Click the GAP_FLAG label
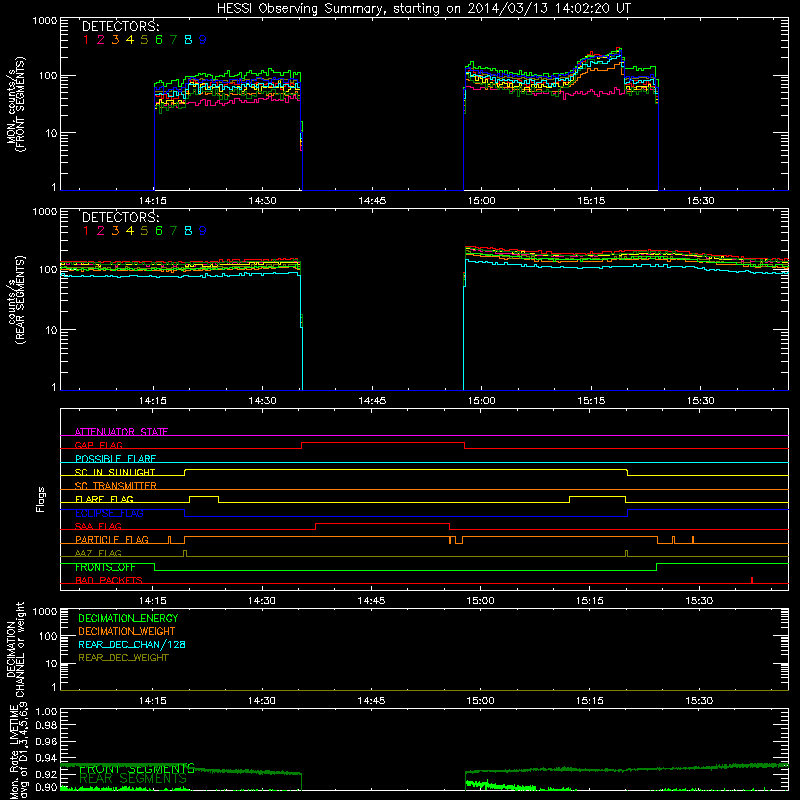 click(98, 445)
